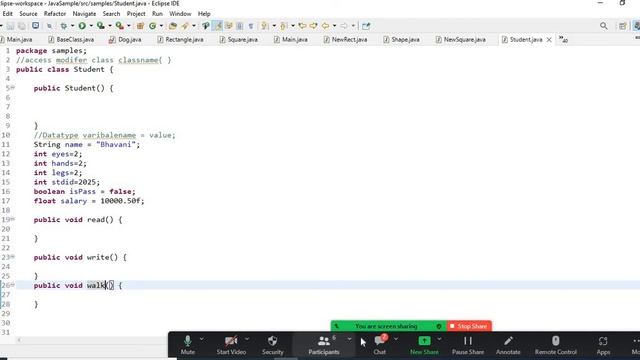Image resolution: width=640 pixels, height=360 pixels.
Task: Toggle Show Whitespace Characters icon
Action: (x=251, y=26)
